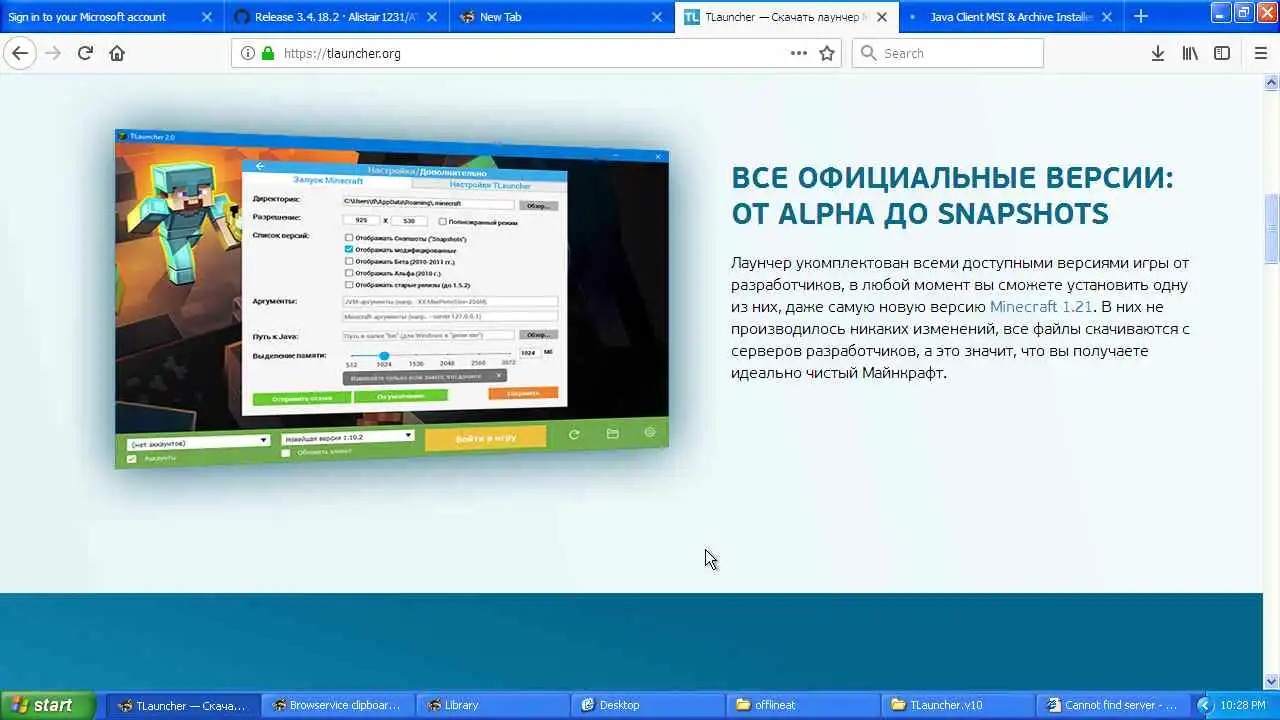Open a new tab with plus button
Screen dimensions: 1280x720
(x=1140, y=16)
